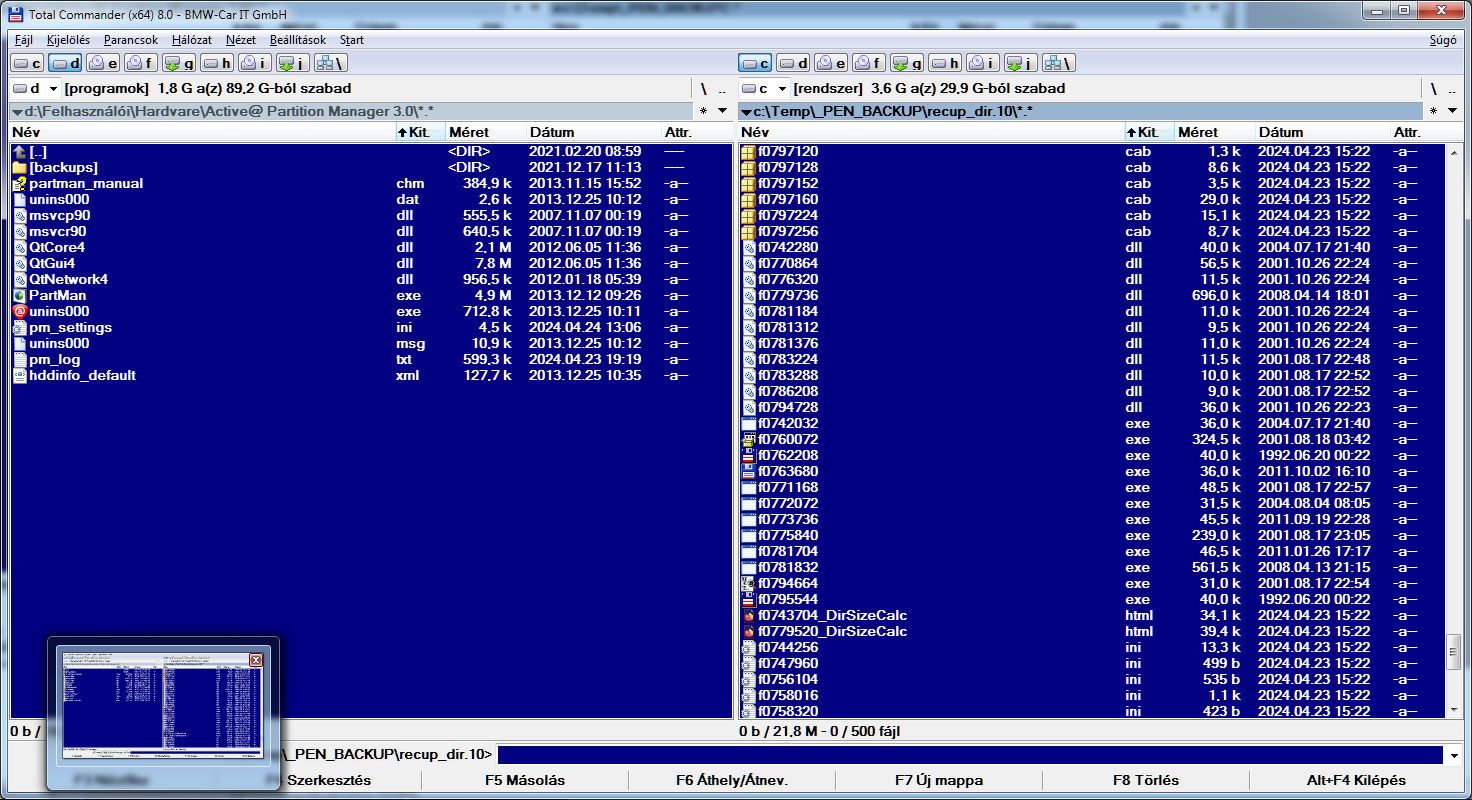Viewport: 1472px width, 800px height.
Task: Select the Total Commander window preview thumbnail
Action: click(x=162, y=705)
